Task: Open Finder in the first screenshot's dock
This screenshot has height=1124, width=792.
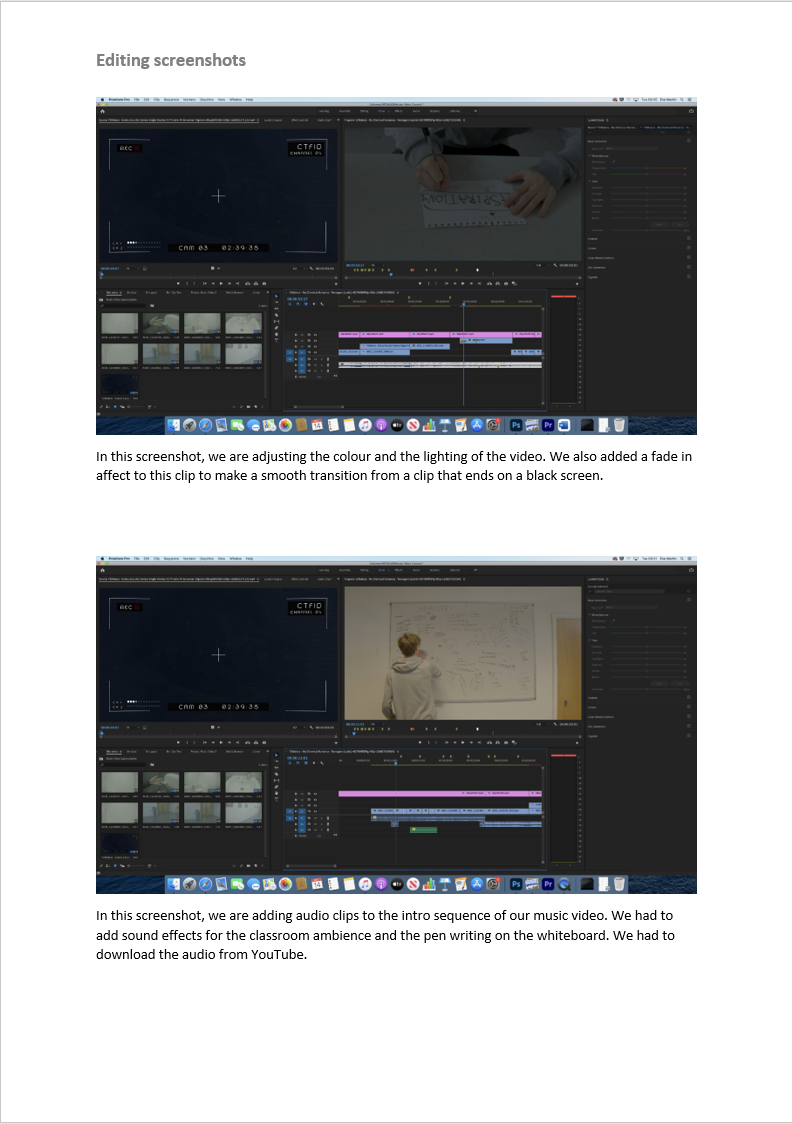Action: pos(173,425)
